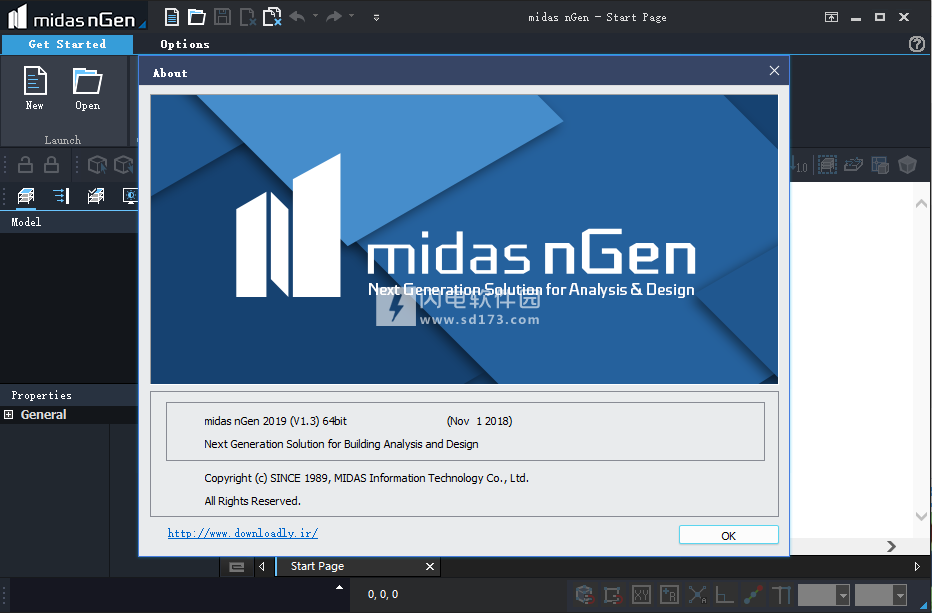Open the downloadly.ir hyperlink

coord(243,533)
